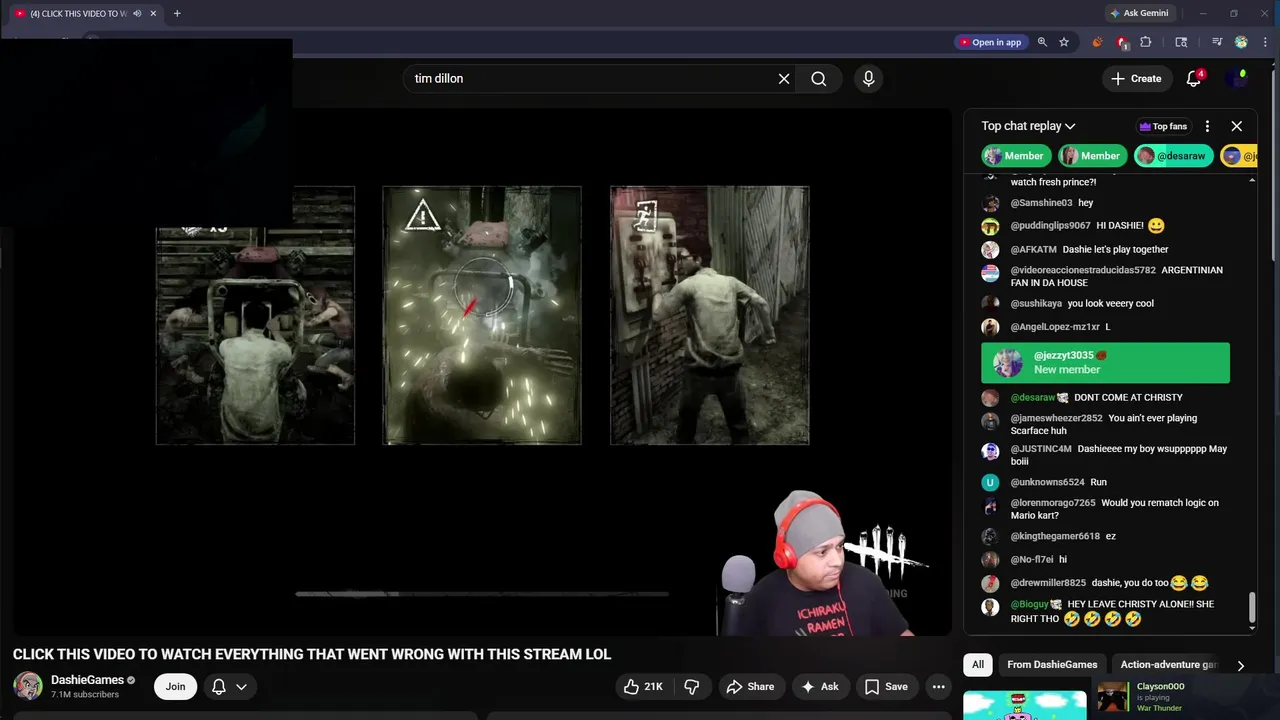
Task: Save the video to a playlist
Action: tap(886, 687)
